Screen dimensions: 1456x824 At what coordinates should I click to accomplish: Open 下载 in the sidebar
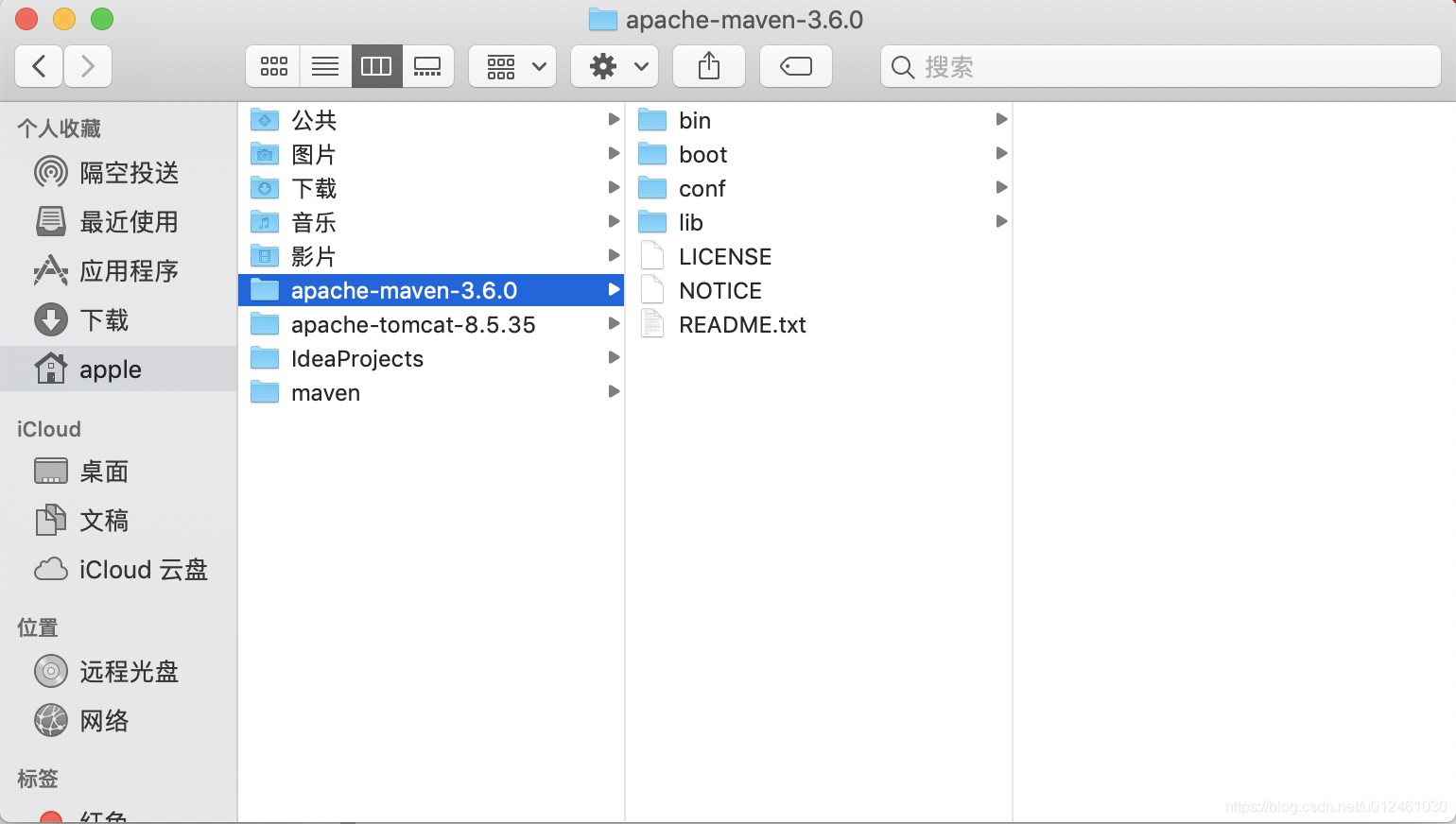(x=118, y=320)
